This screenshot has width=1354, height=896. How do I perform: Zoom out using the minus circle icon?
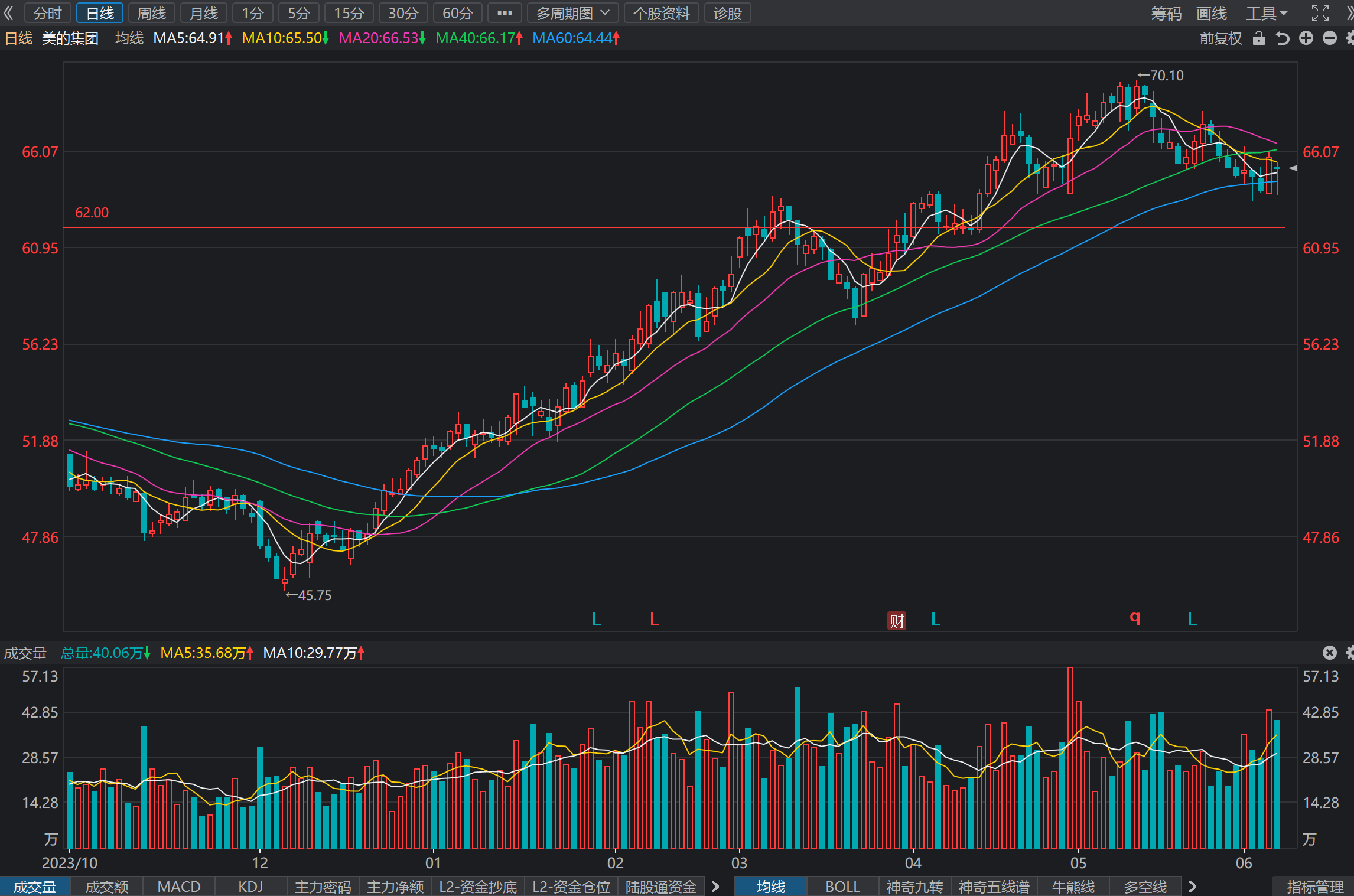click(x=1330, y=38)
